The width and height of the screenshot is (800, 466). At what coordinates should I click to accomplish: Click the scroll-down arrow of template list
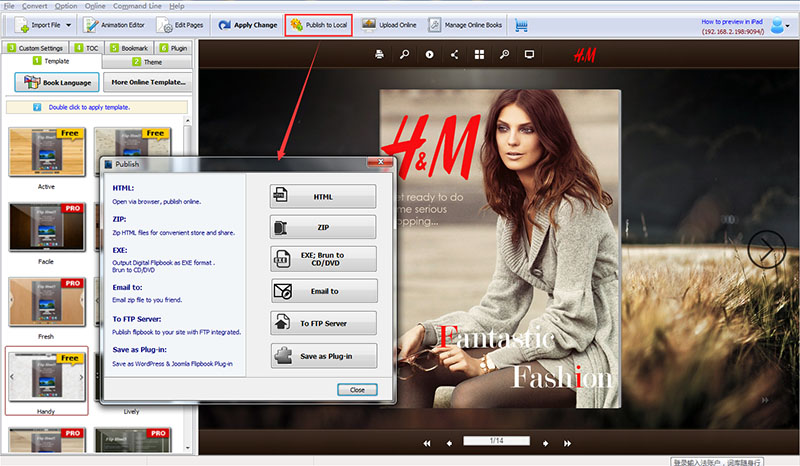pyautogui.click(x=187, y=448)
